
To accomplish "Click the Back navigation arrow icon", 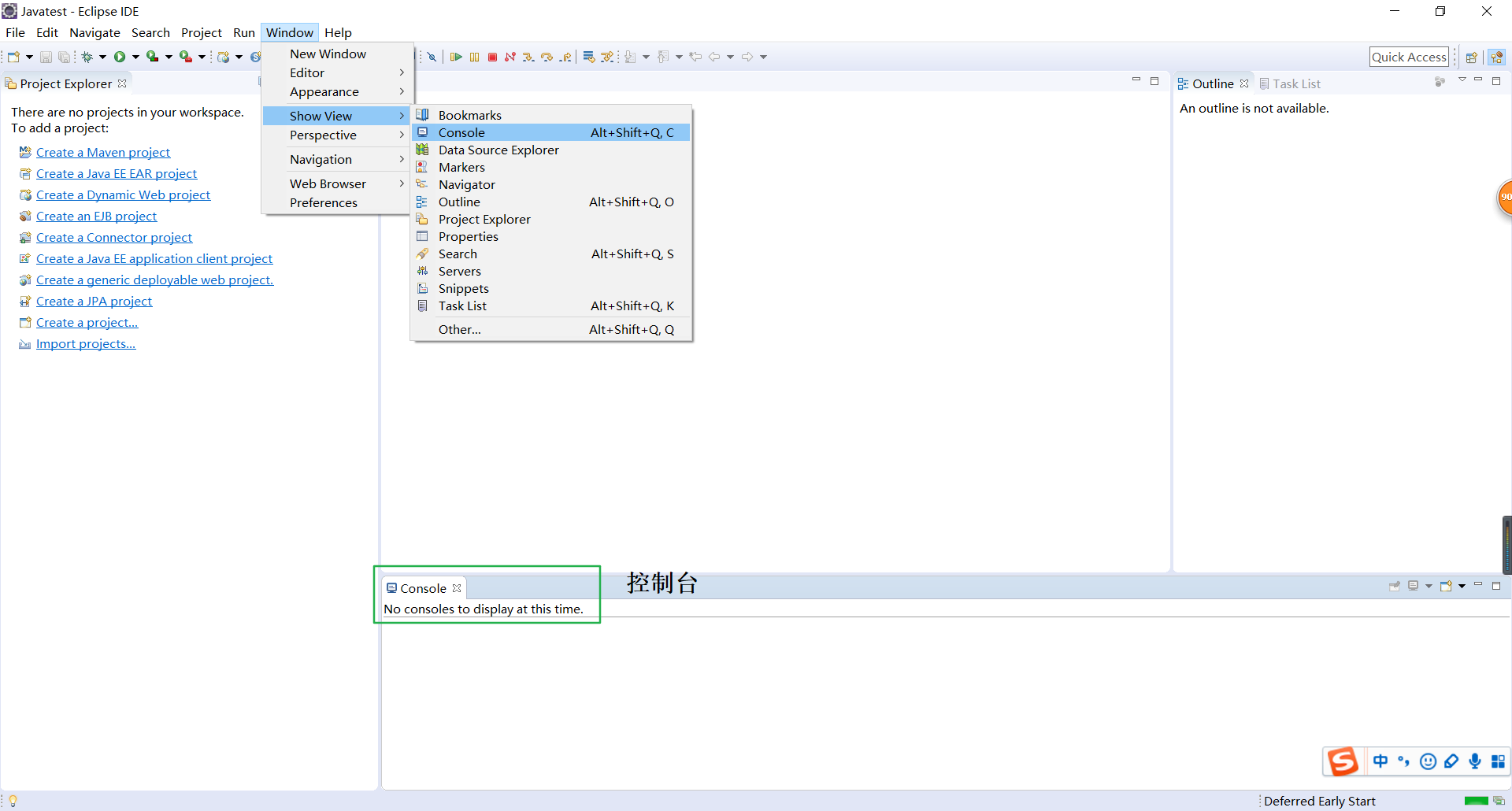I will 714,57.
